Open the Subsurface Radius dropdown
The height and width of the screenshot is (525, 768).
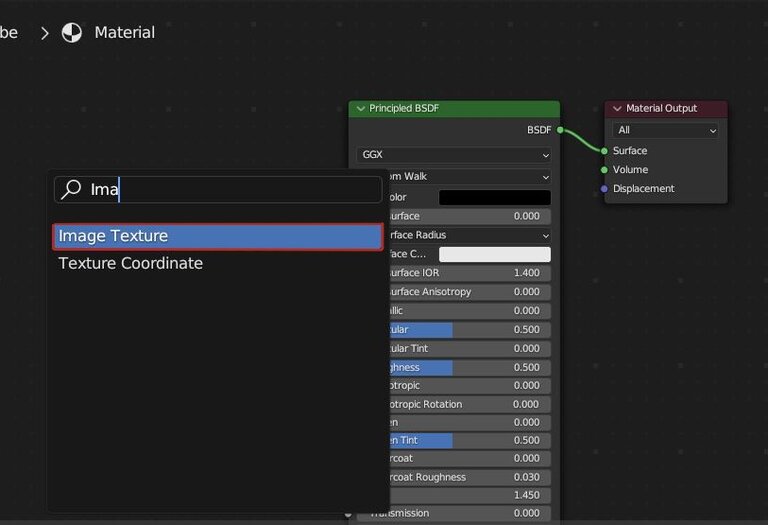(x=466, y=235)
